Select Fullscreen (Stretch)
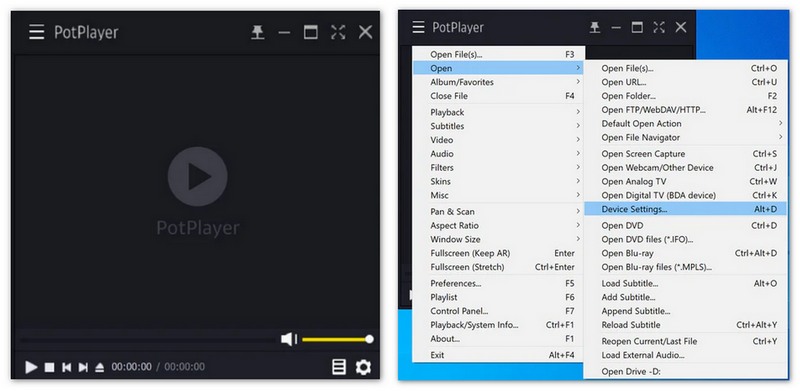Image resolution: width=800 pixels, height=391 pixels. (498, 266)
